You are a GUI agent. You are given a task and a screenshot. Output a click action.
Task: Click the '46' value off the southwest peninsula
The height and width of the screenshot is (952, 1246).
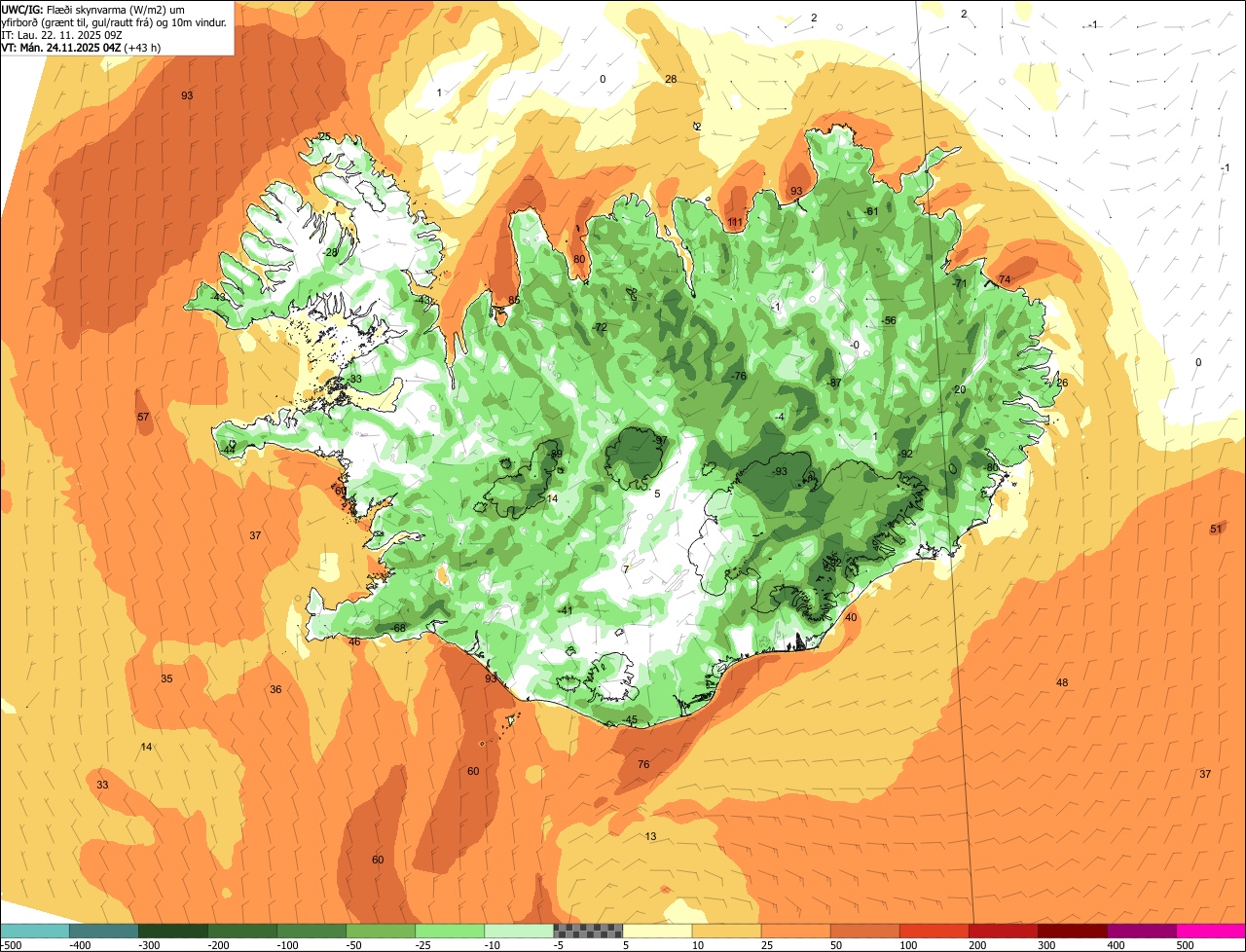(x=354, y=641)
